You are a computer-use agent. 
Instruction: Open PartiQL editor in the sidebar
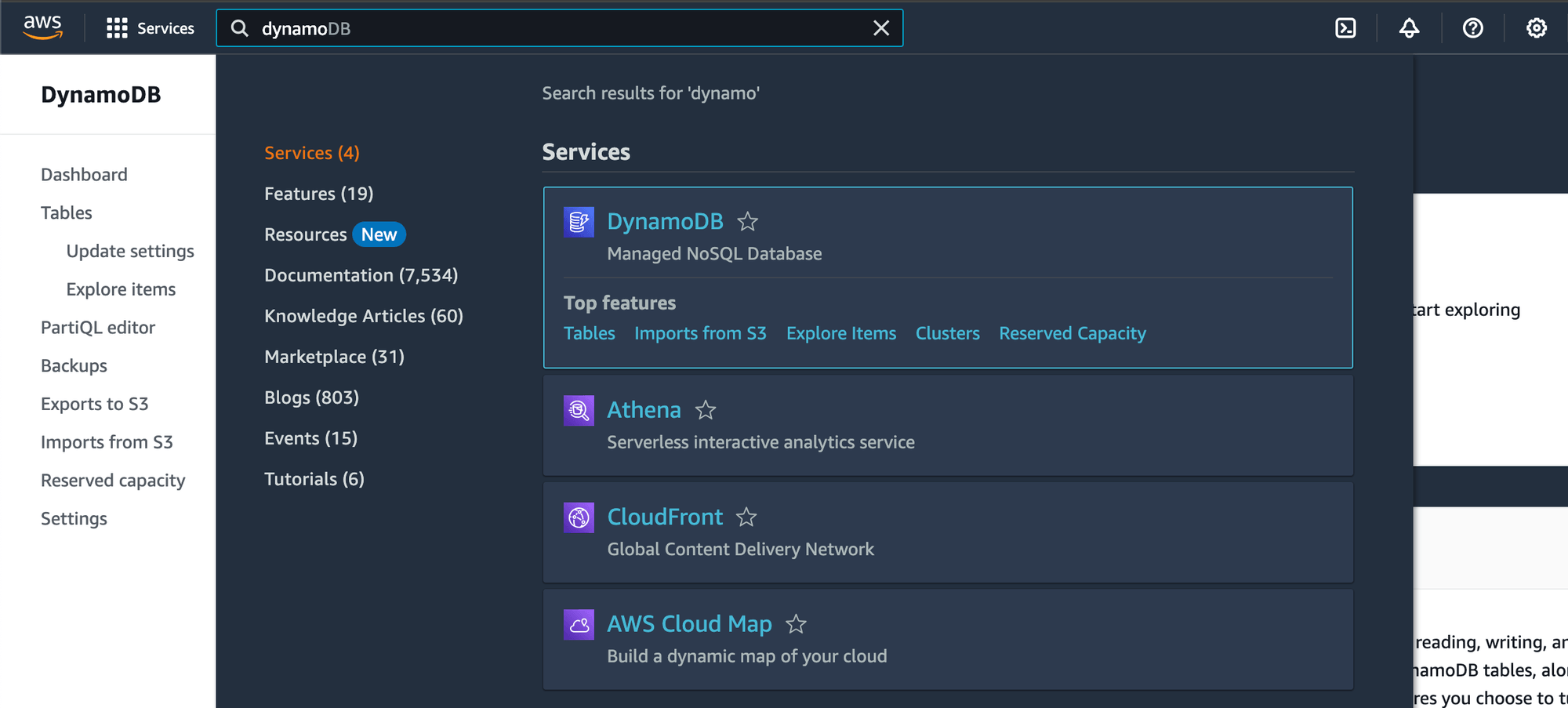98,328
